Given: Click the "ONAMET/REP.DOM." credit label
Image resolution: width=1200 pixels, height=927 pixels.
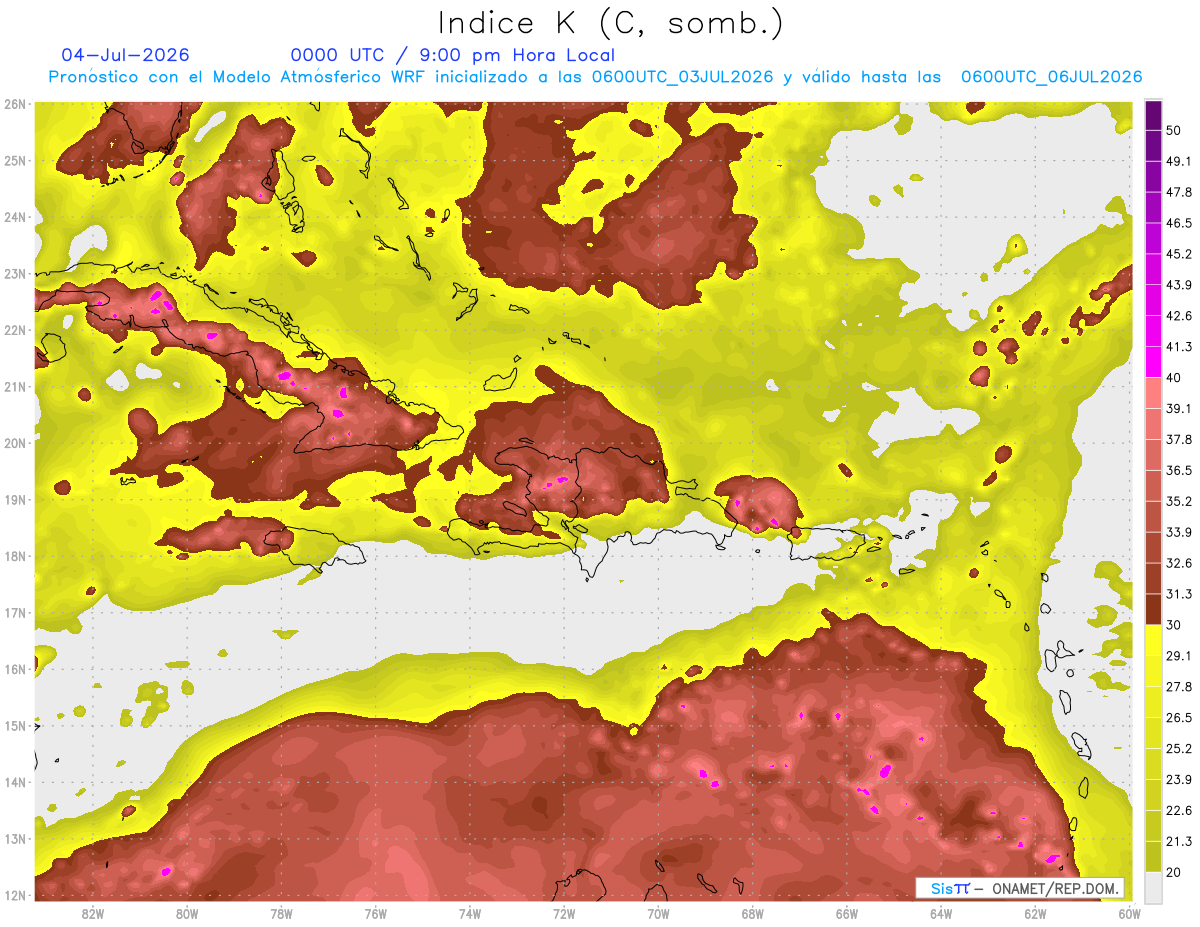Looking at the screenshot, I should 1056,888.
